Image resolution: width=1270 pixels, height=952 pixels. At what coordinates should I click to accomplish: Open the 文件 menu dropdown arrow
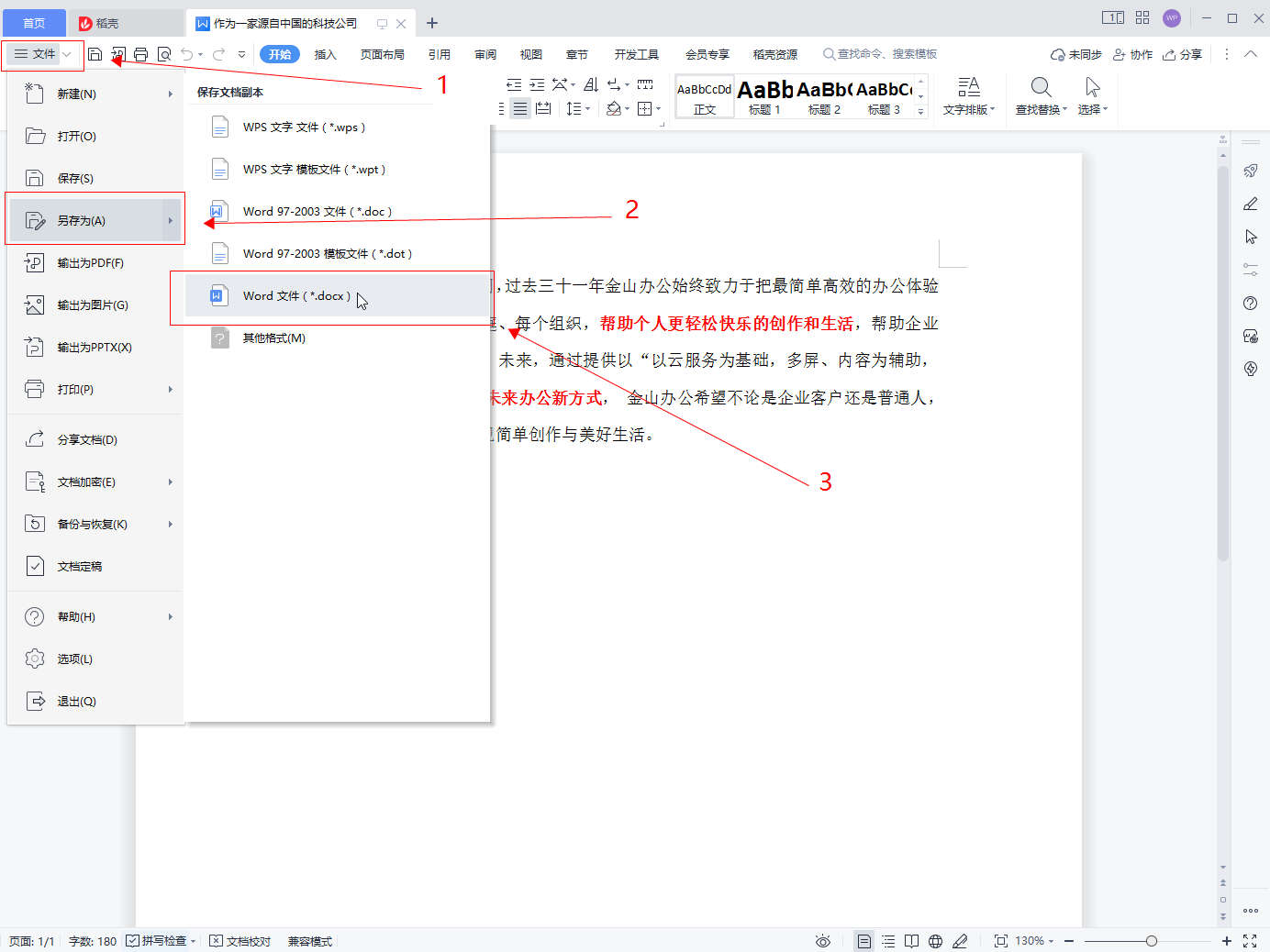point(67,54)
